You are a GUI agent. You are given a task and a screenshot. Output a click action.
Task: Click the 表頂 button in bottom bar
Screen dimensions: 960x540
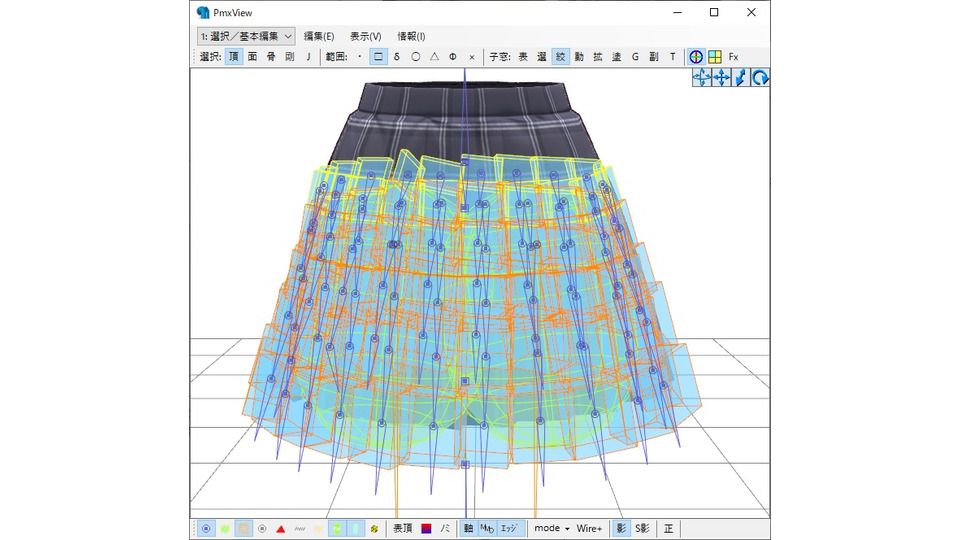tap(402, 528)
